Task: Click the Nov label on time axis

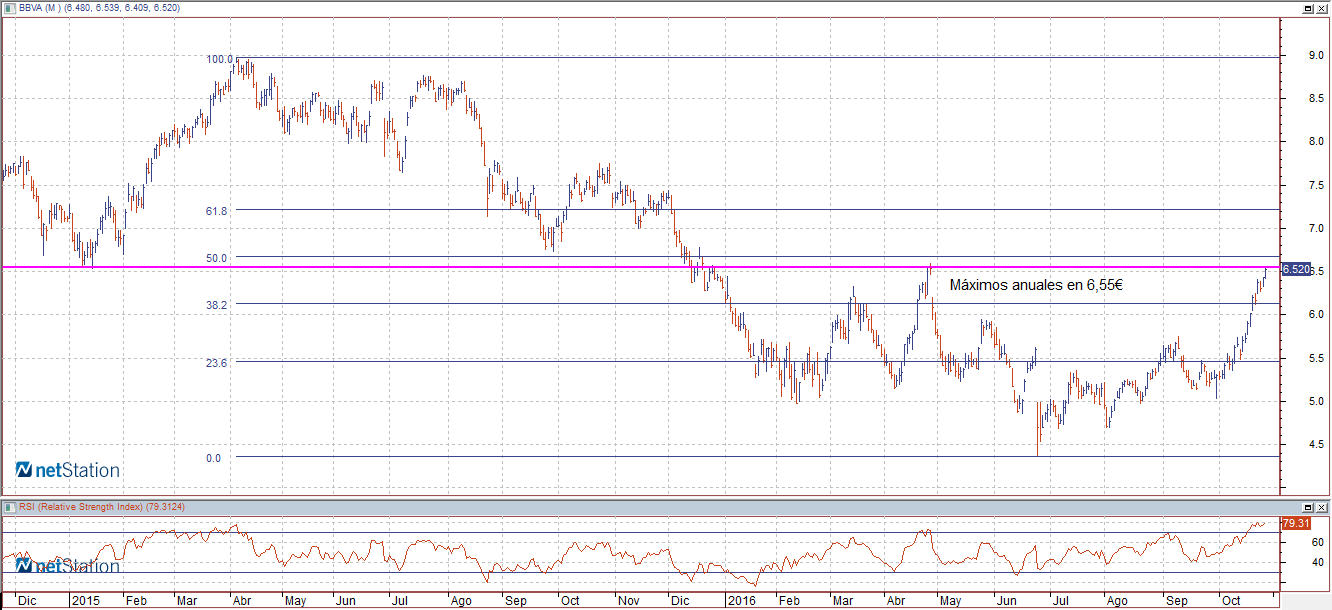Action: click(629, 601)
